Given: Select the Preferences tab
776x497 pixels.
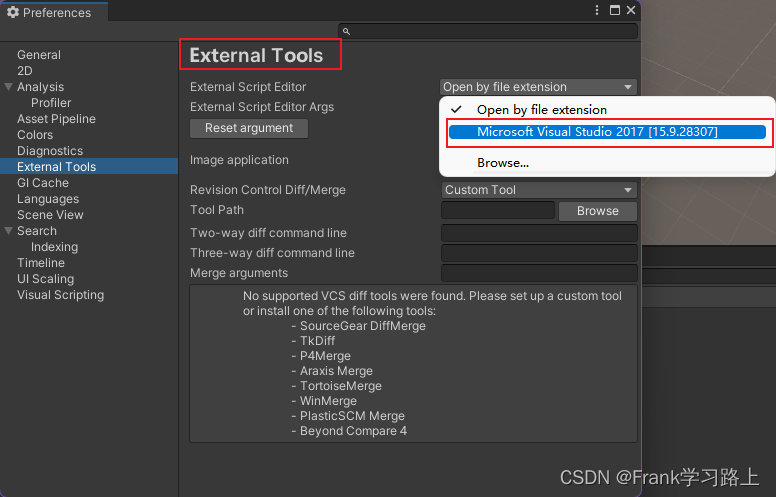Looking at the screenshot, I should [x=53, y=12].
